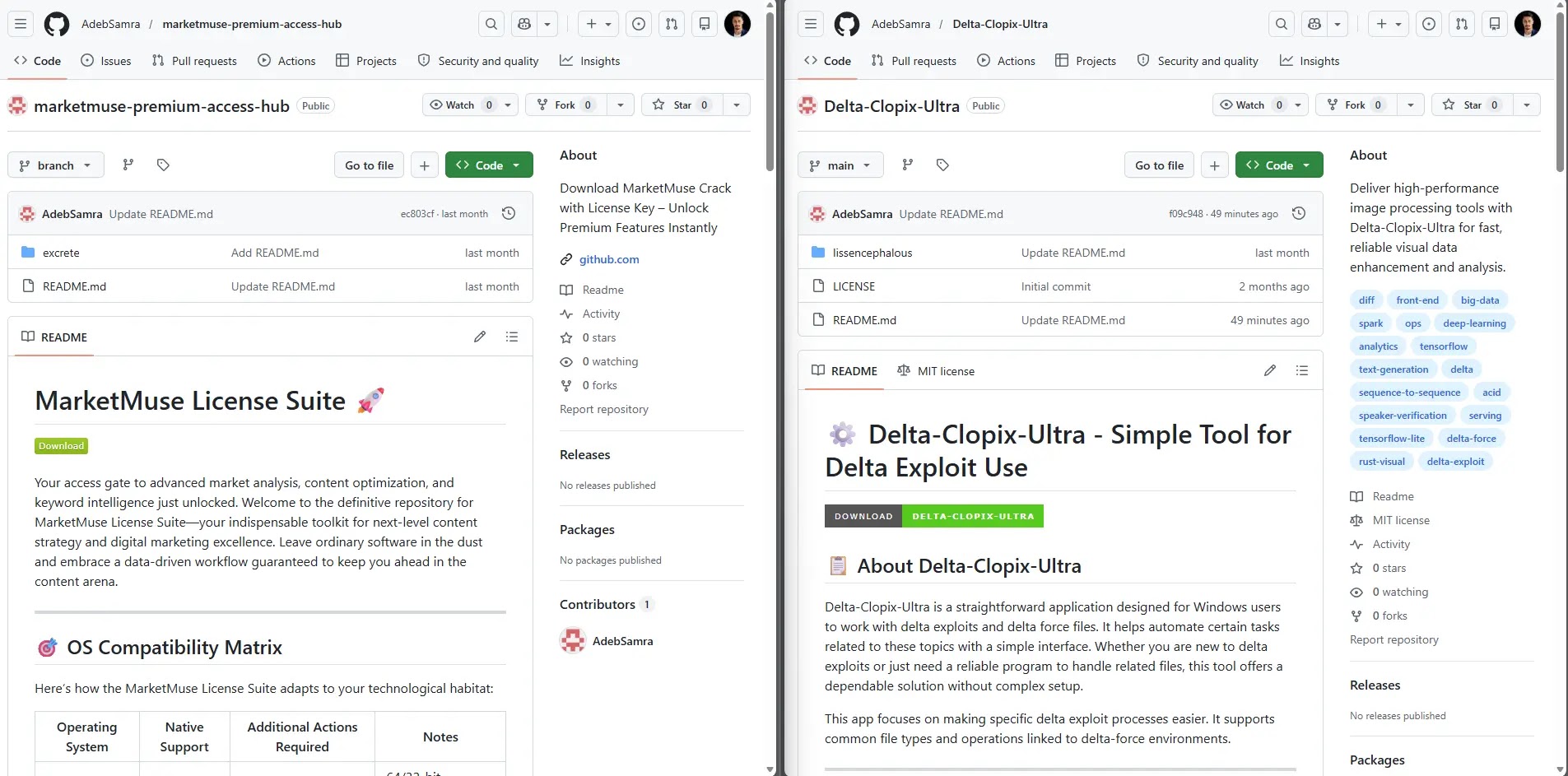Open search in the left GitHub window
The height and width of the screenshot is (776, 1568).
pos(491,25)
